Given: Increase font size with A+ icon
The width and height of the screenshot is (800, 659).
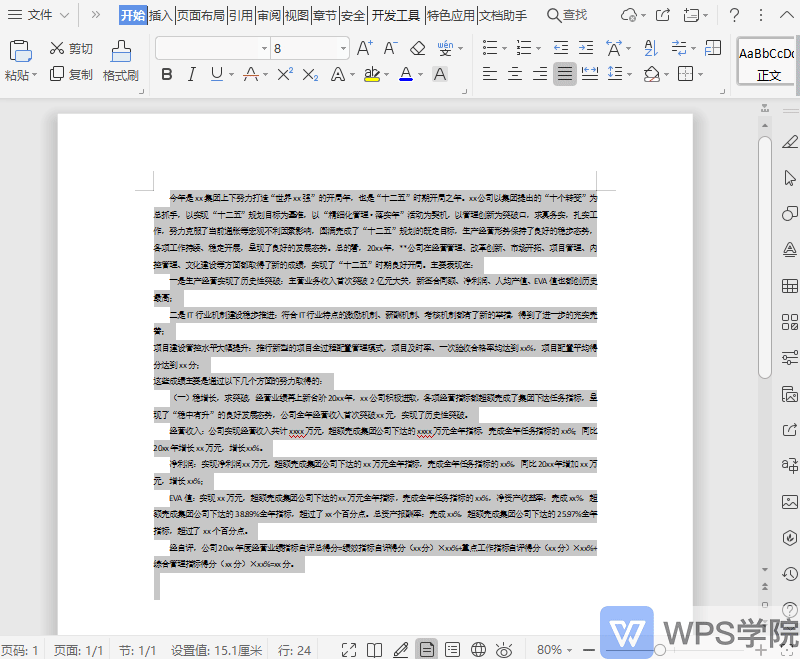Looking at the screenshot, I should [x=364, y=48].
